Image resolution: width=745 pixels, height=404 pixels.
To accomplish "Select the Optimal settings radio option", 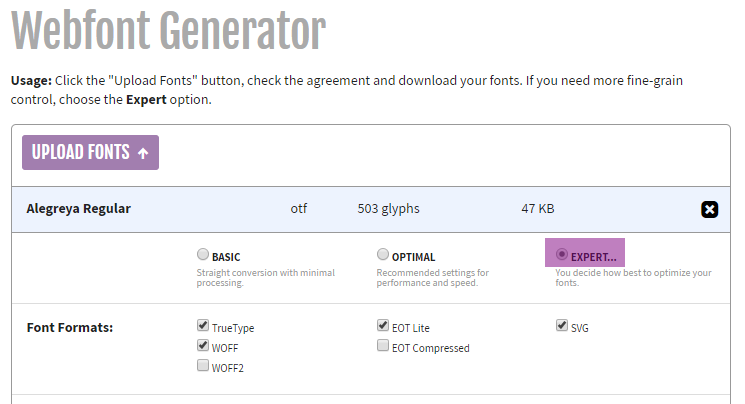I will [383, 254].
